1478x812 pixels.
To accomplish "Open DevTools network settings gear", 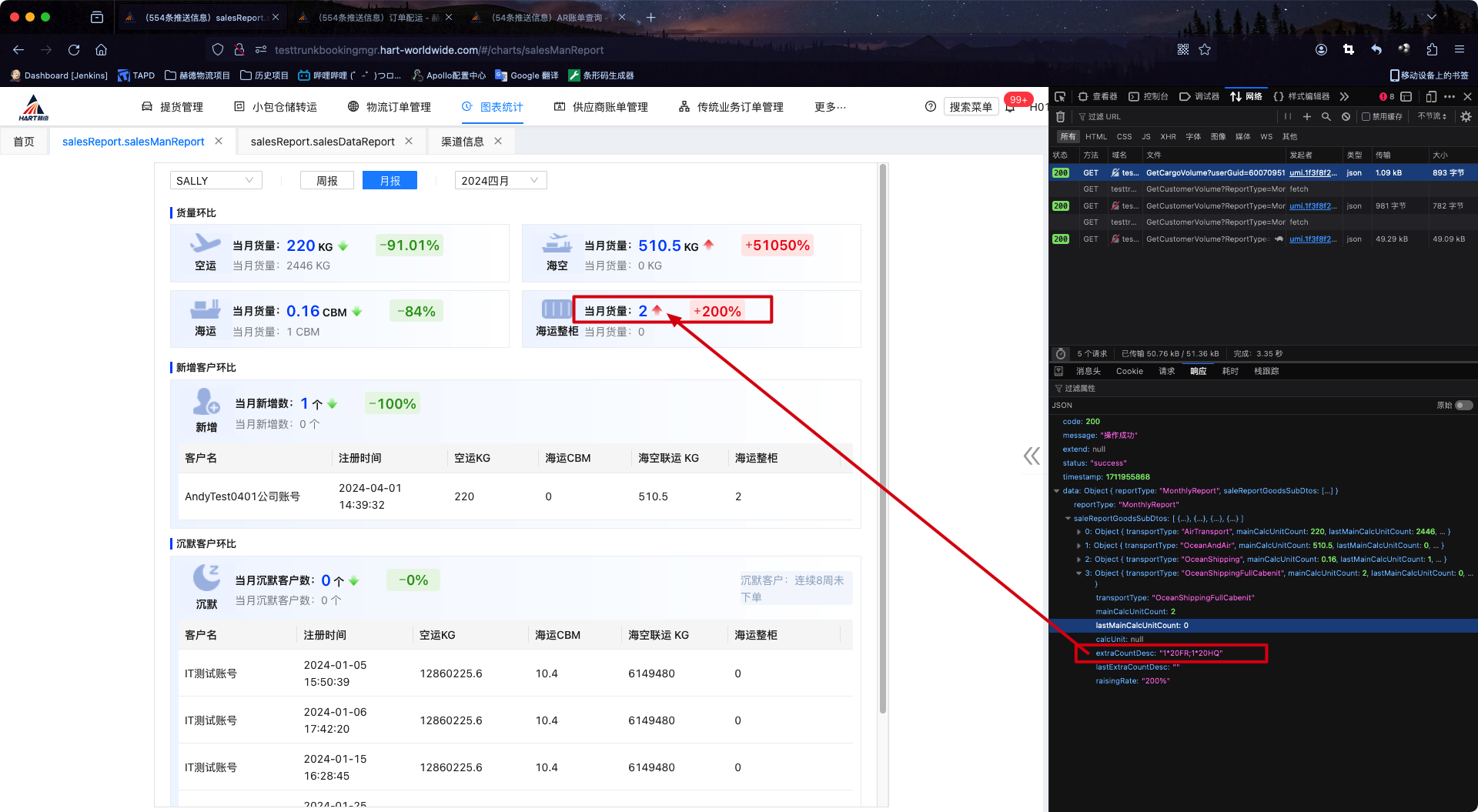I will tap(1466, 116).
